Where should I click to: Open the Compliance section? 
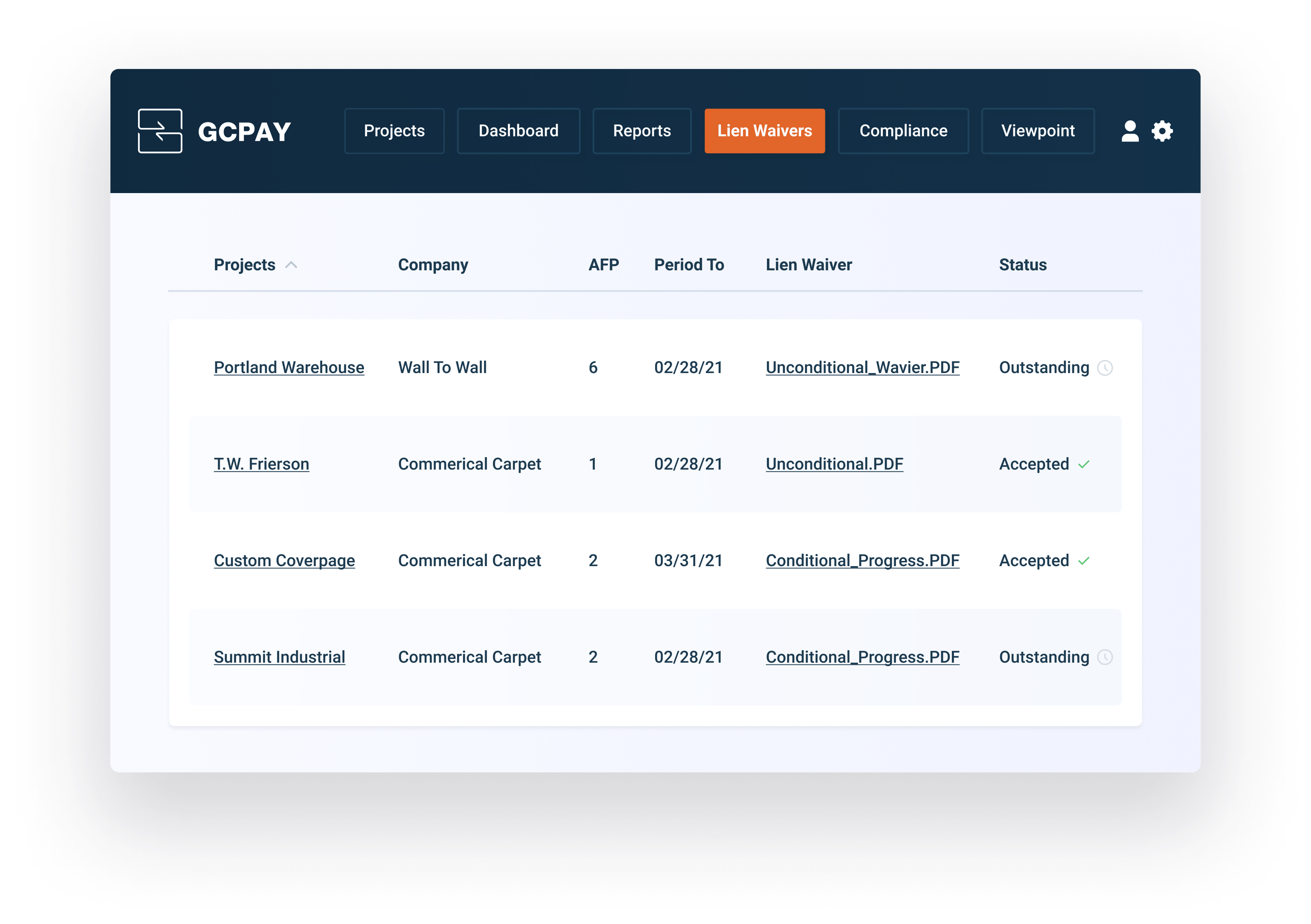[x=903, y=131]
